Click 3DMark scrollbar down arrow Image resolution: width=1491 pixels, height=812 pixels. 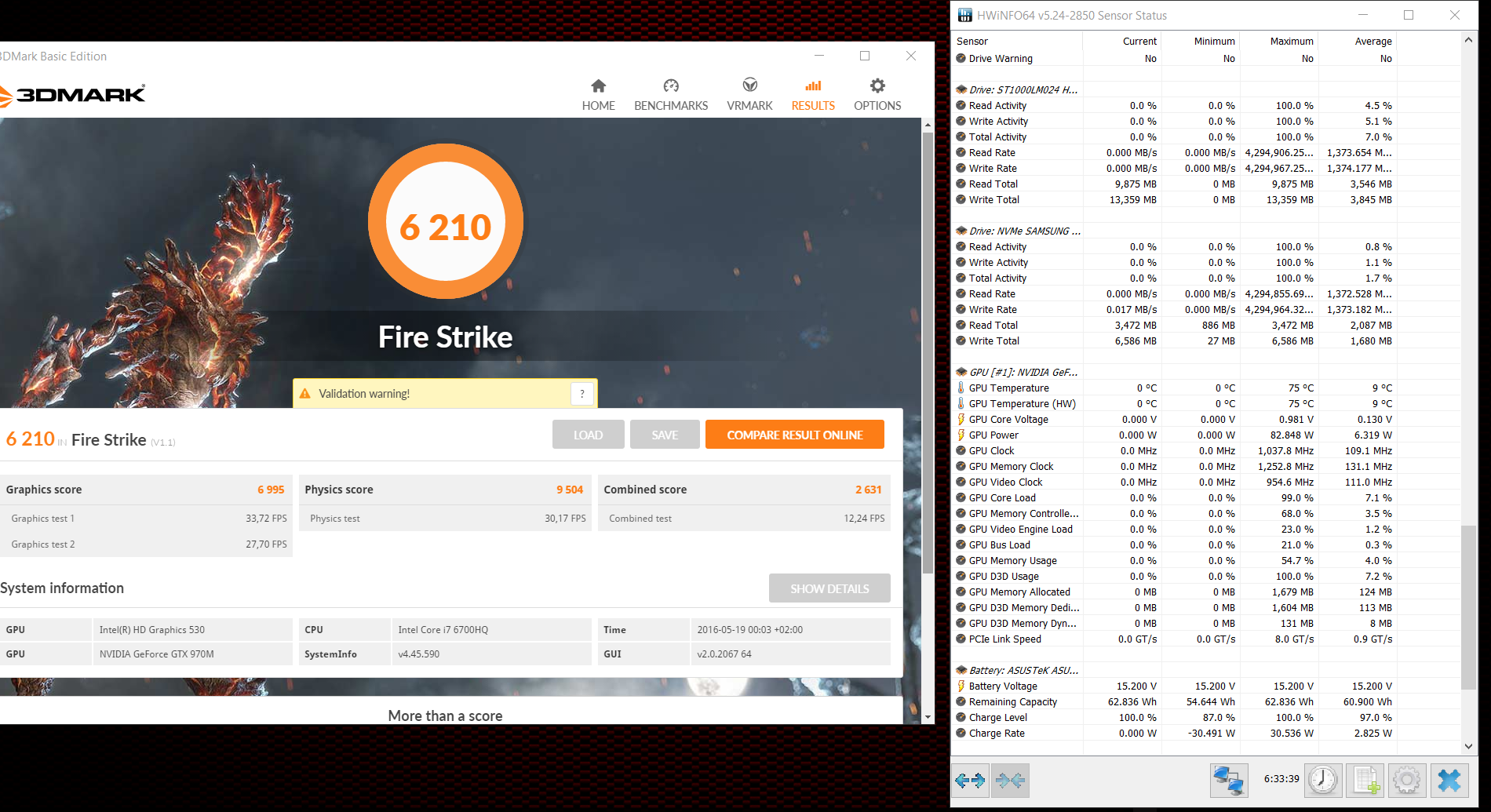928,716
